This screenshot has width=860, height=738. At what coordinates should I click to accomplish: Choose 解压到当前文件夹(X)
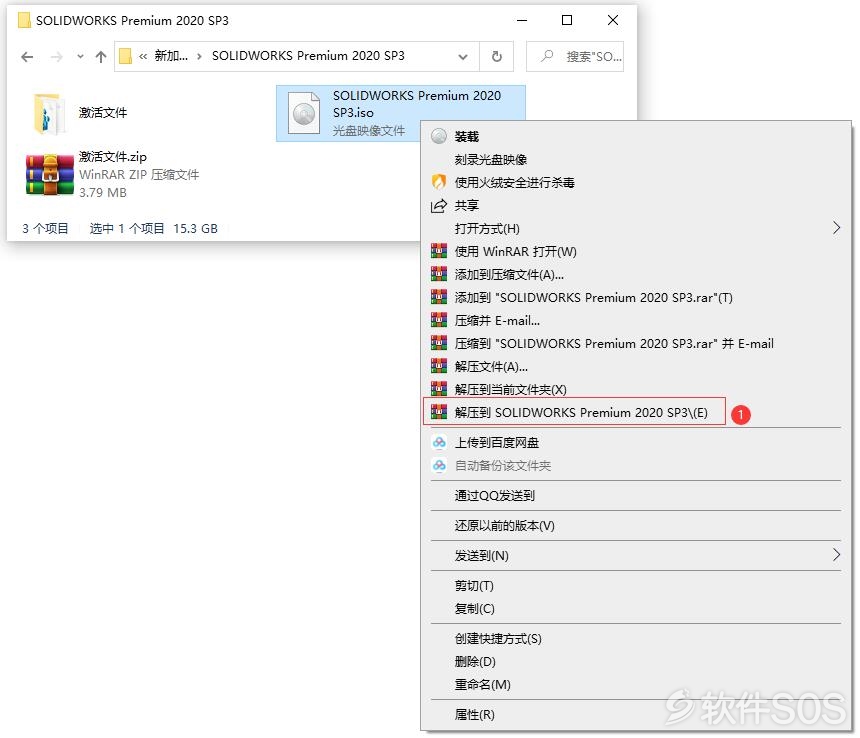tap(636, 389)
